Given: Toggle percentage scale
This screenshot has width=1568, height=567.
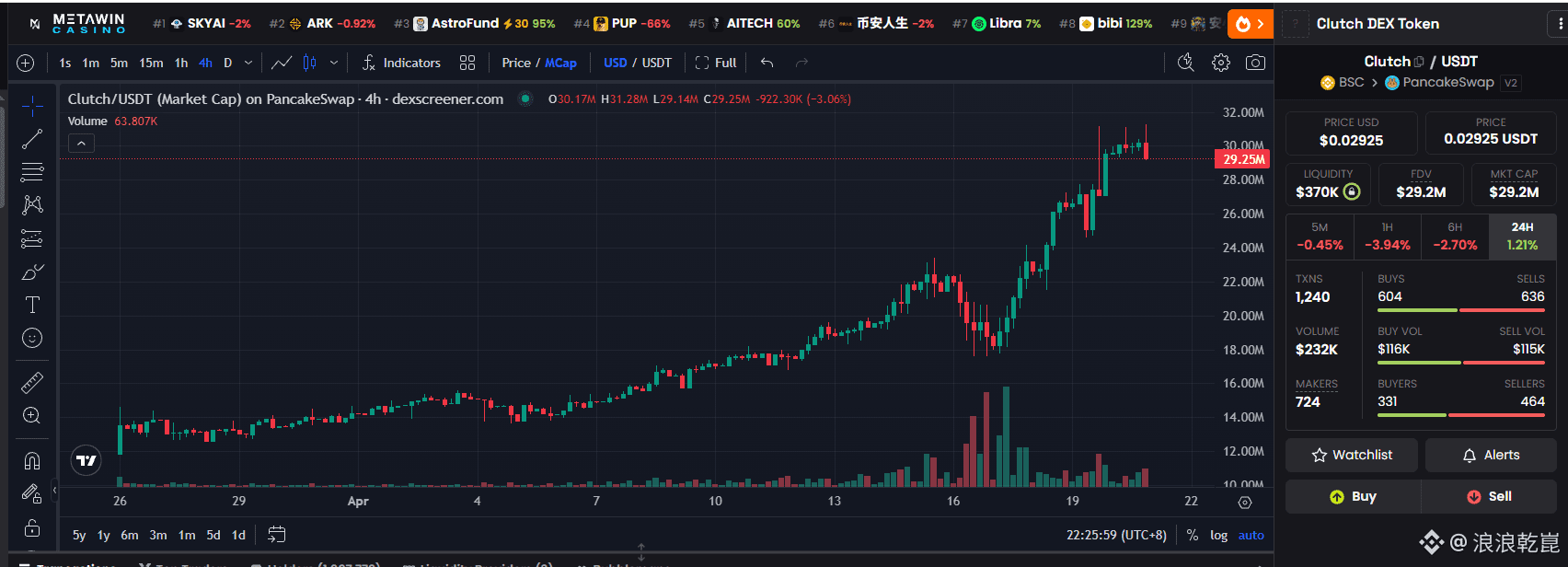Looking at the screenshot, I should (x=1193, y=535).
